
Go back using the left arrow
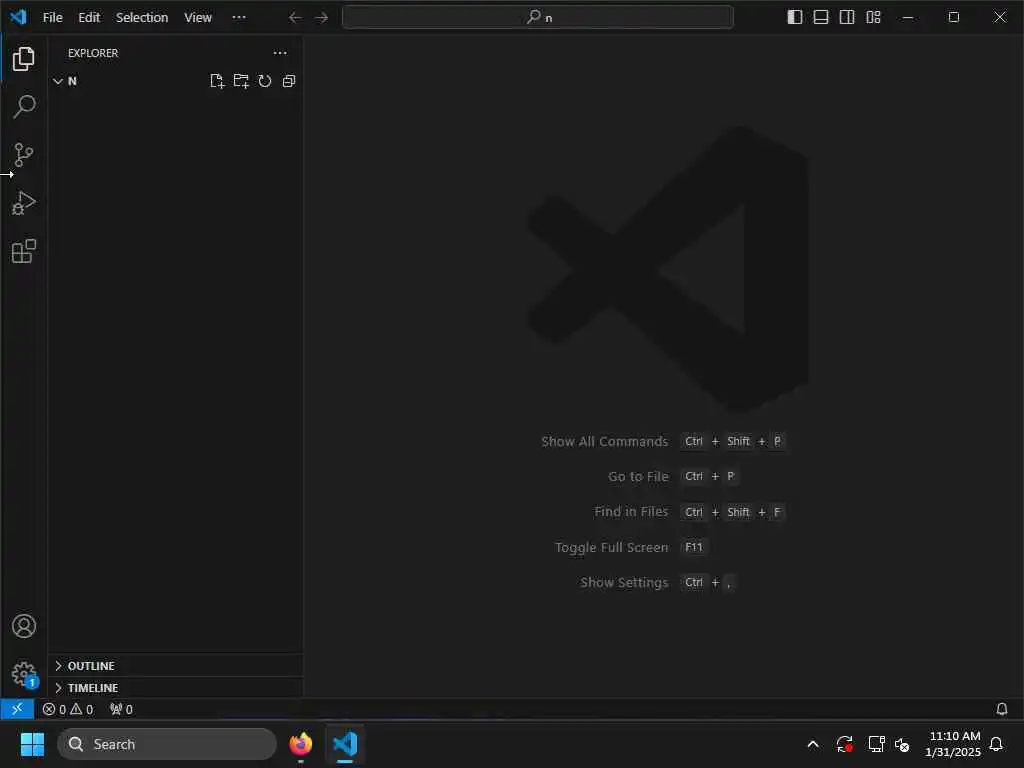pyautogui.click(x=295, y=18)
